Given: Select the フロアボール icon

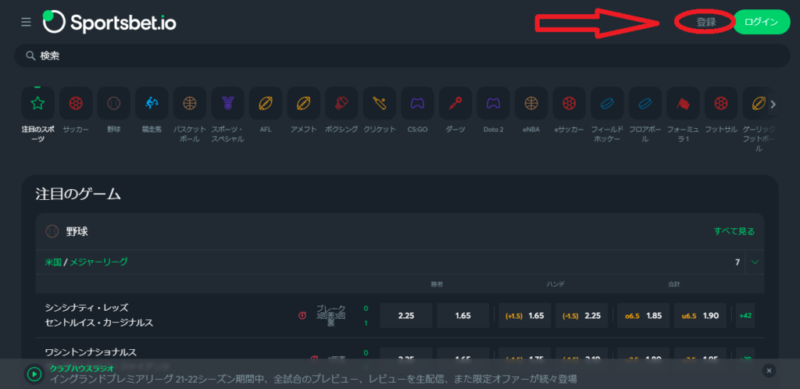Looking at the screenshot, I should click(645, 103).
